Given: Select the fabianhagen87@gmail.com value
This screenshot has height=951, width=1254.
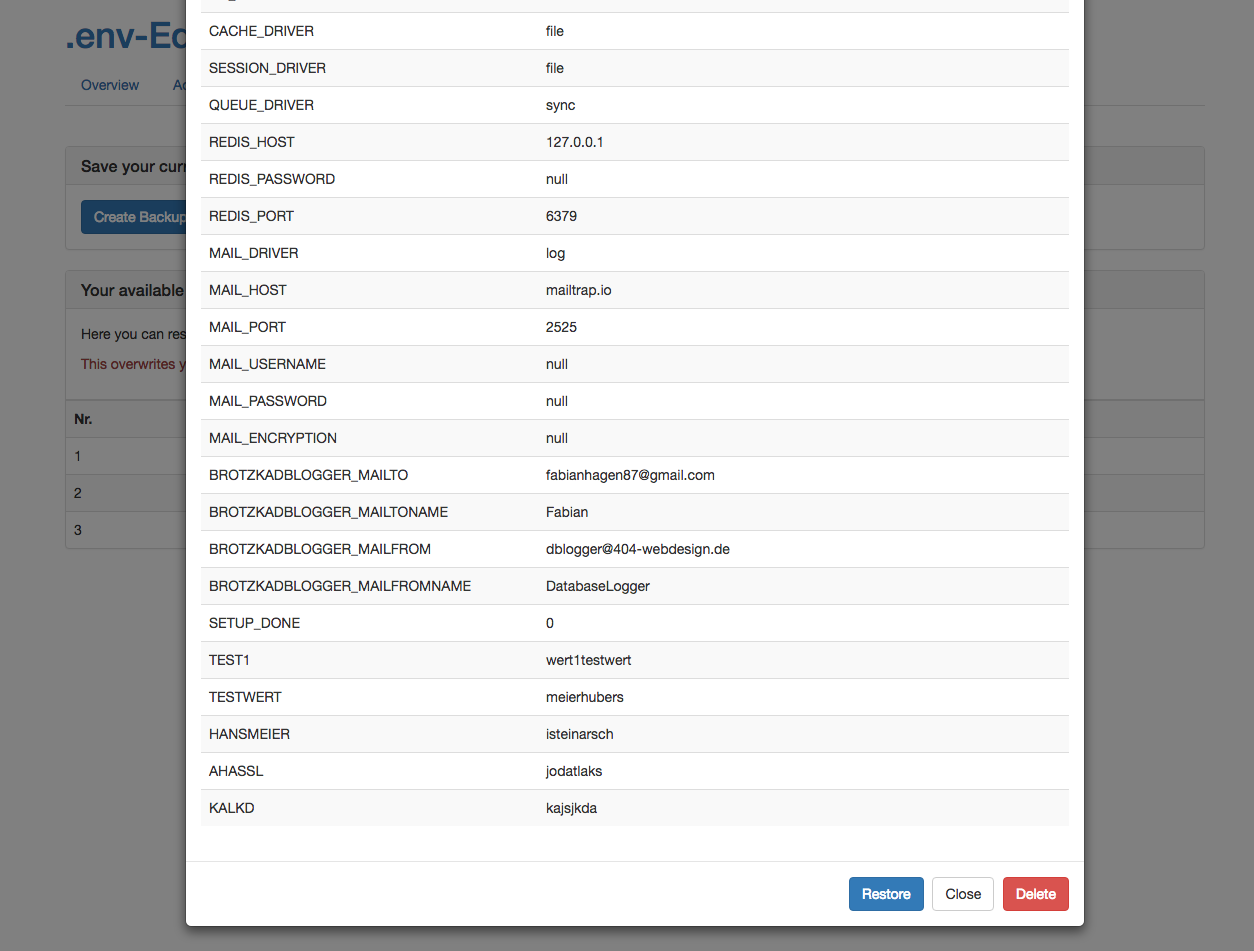Looking at the screenshot, I should click(630, 475).
